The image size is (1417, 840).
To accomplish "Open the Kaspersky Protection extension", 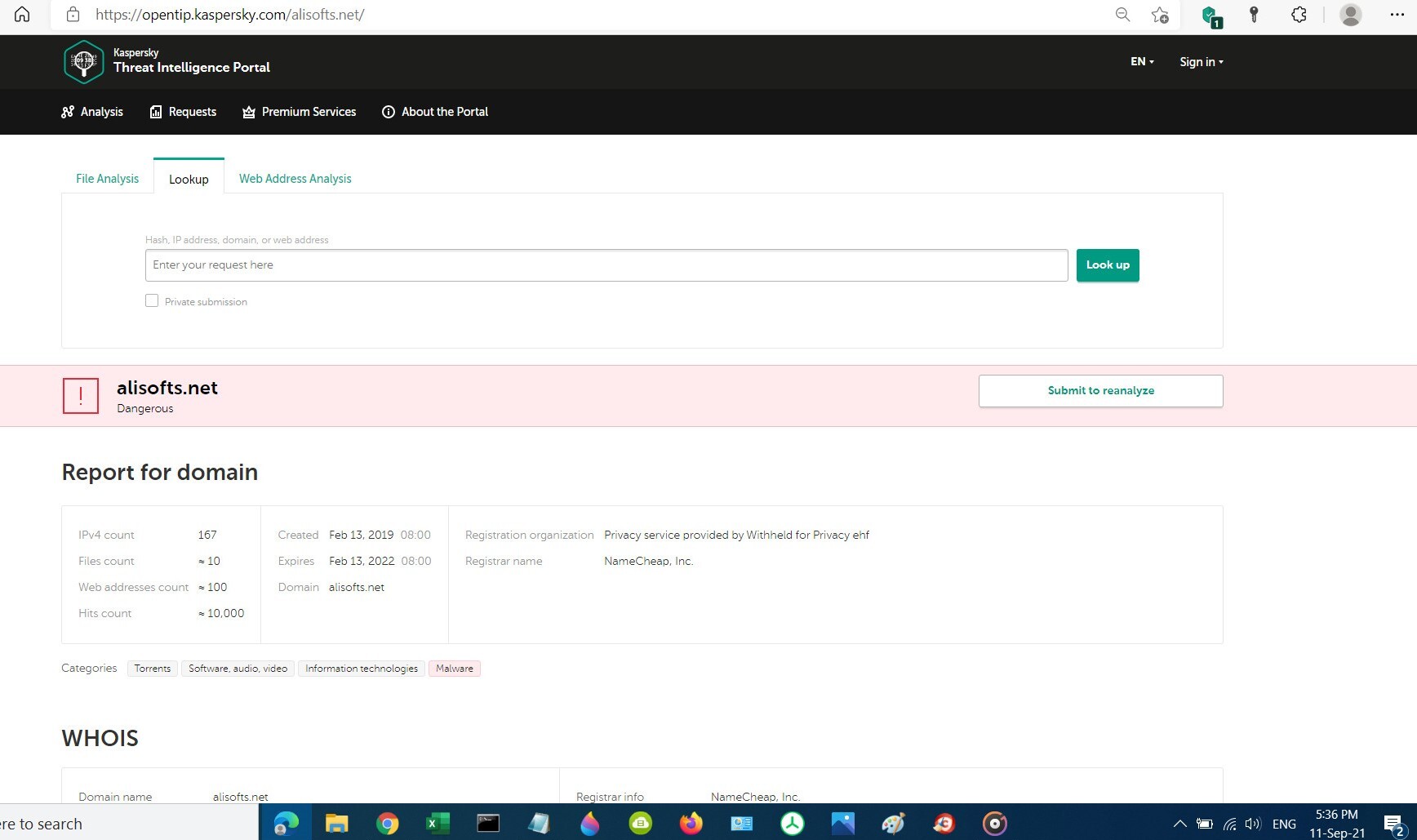I will click(x=1211, y=16).
